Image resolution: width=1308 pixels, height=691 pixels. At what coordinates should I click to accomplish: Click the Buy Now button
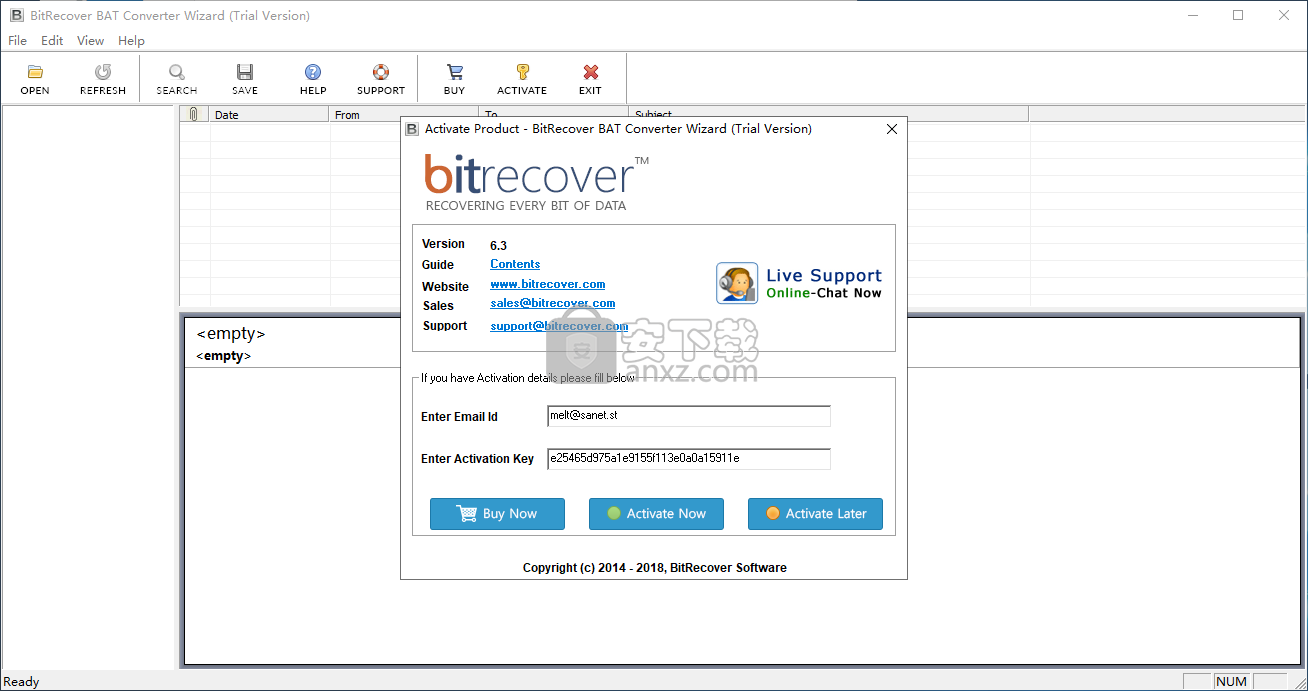[497, 514]
